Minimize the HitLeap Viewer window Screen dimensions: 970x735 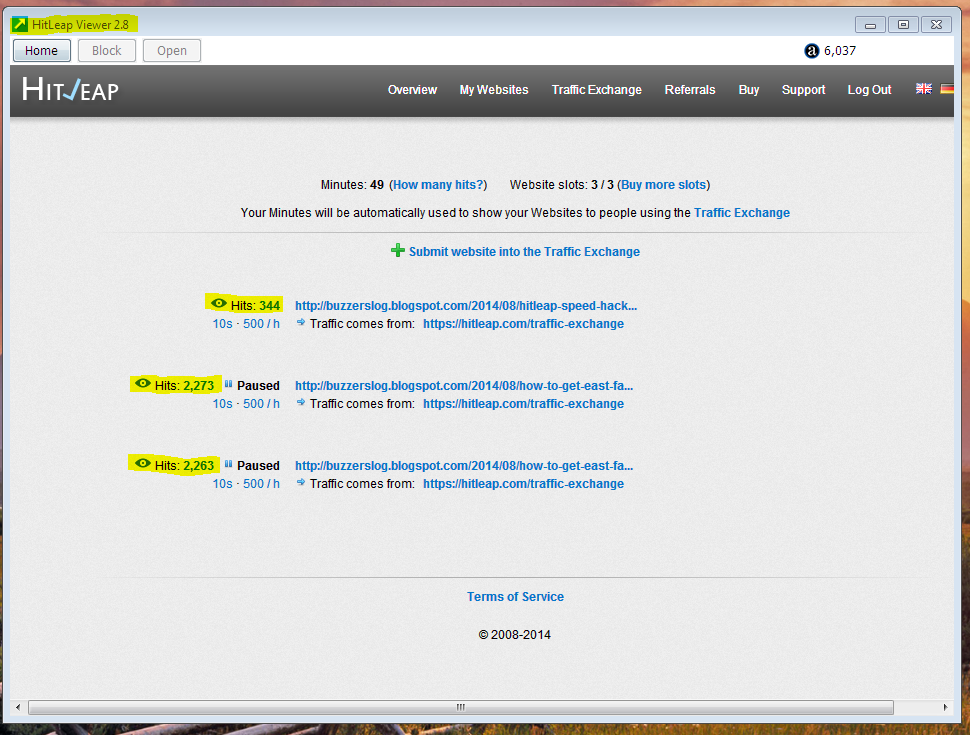pyautogui.click(x=870, y=25)
